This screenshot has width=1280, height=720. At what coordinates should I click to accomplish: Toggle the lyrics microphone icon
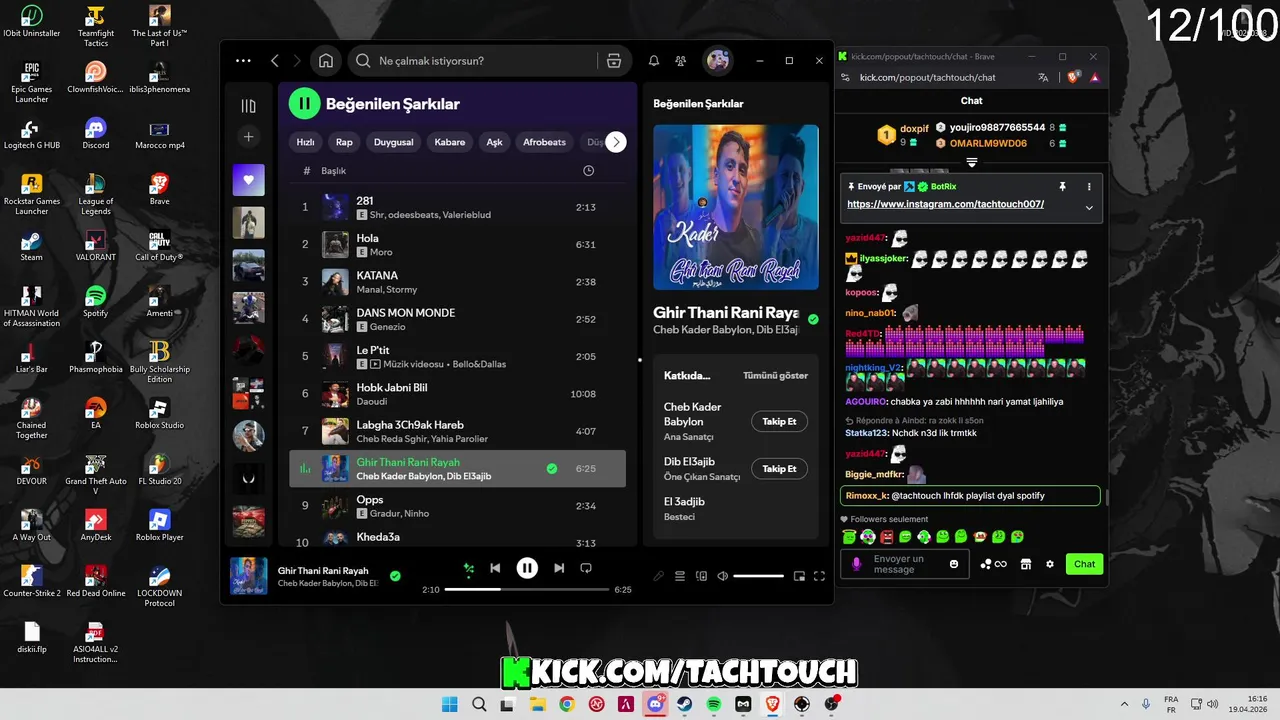658,576
